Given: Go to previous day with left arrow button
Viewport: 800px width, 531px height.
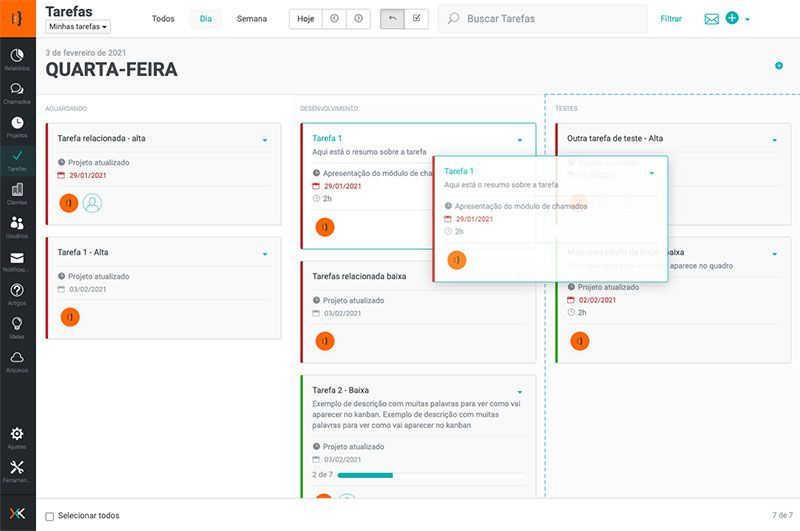Looking at the screenshot, I should coord(334,18).
